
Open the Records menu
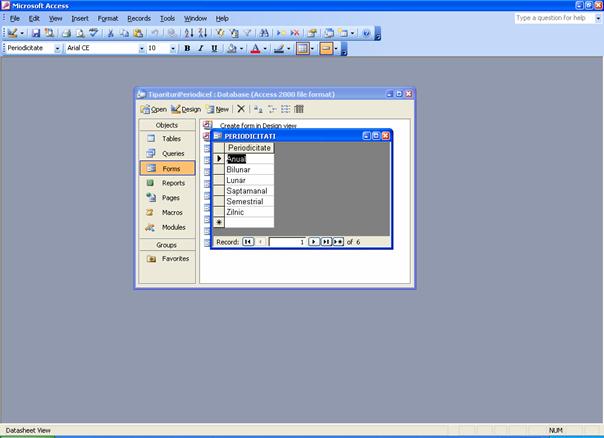click(138, 18)
